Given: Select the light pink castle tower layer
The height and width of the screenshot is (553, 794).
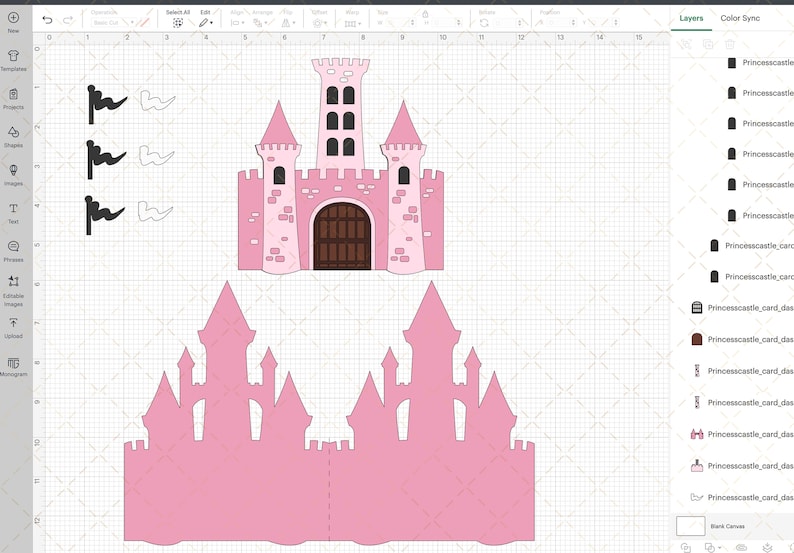Looking at the screenshot, I should (x=742, y=465).
